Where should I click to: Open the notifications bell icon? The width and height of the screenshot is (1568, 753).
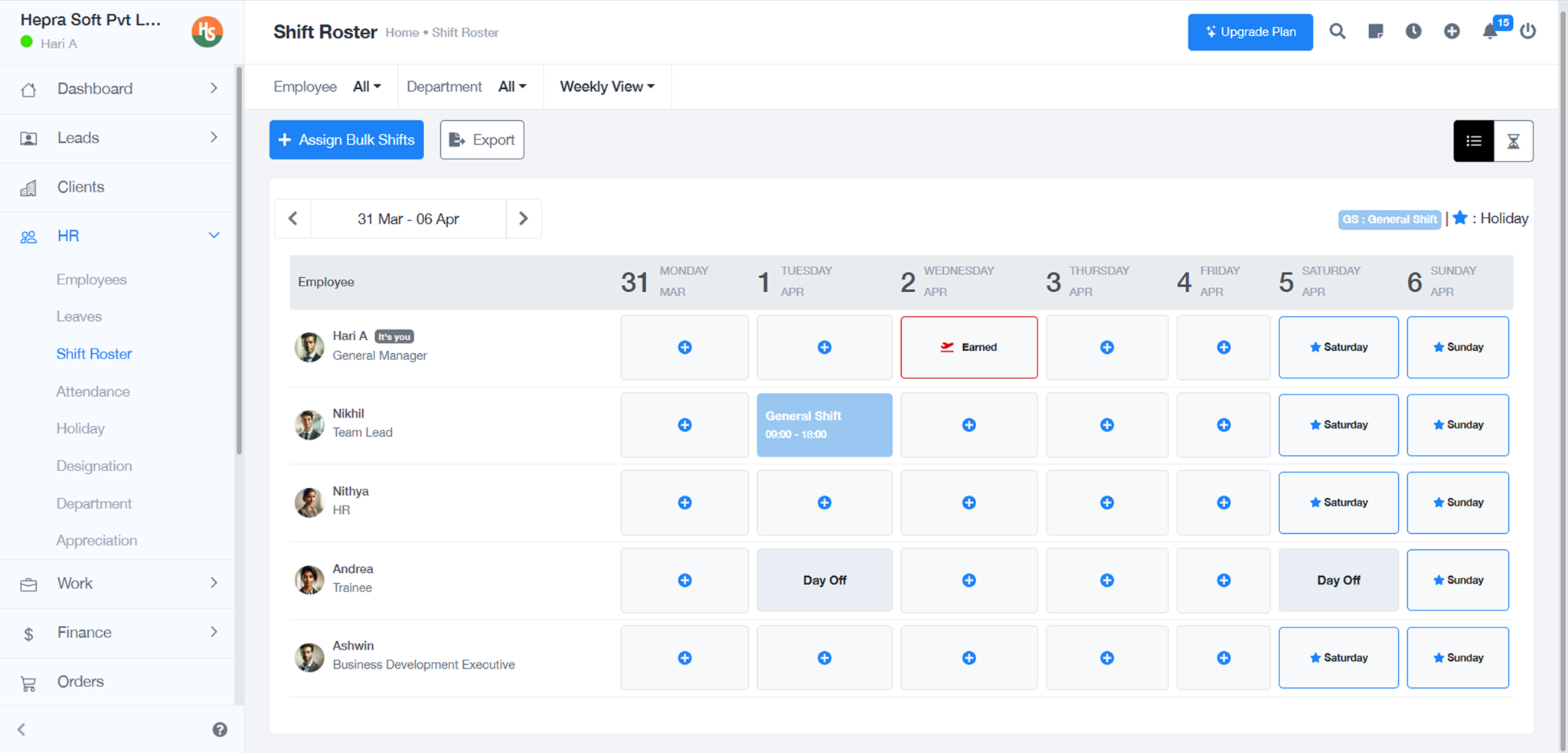click(1490, 31)
